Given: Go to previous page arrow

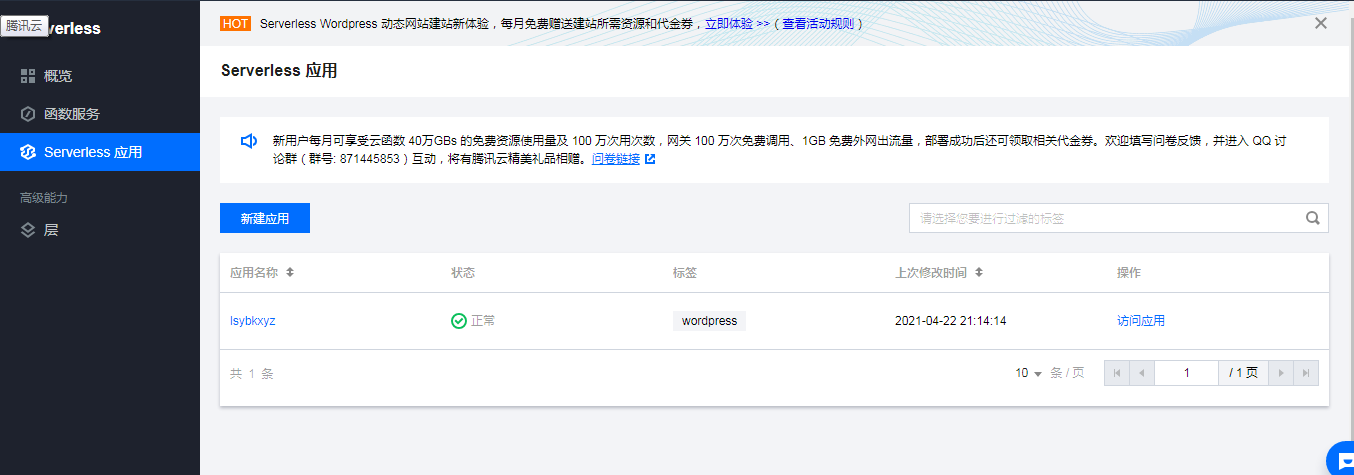Looking at the screenshot, I should pyautogui.click(x=1142, y=373).
